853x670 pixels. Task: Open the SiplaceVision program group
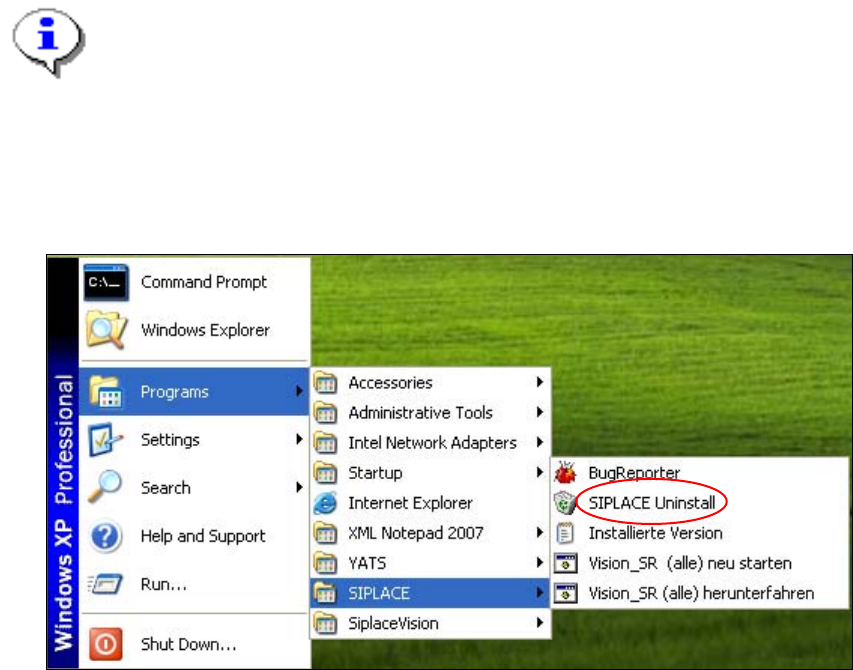point(430,623)
